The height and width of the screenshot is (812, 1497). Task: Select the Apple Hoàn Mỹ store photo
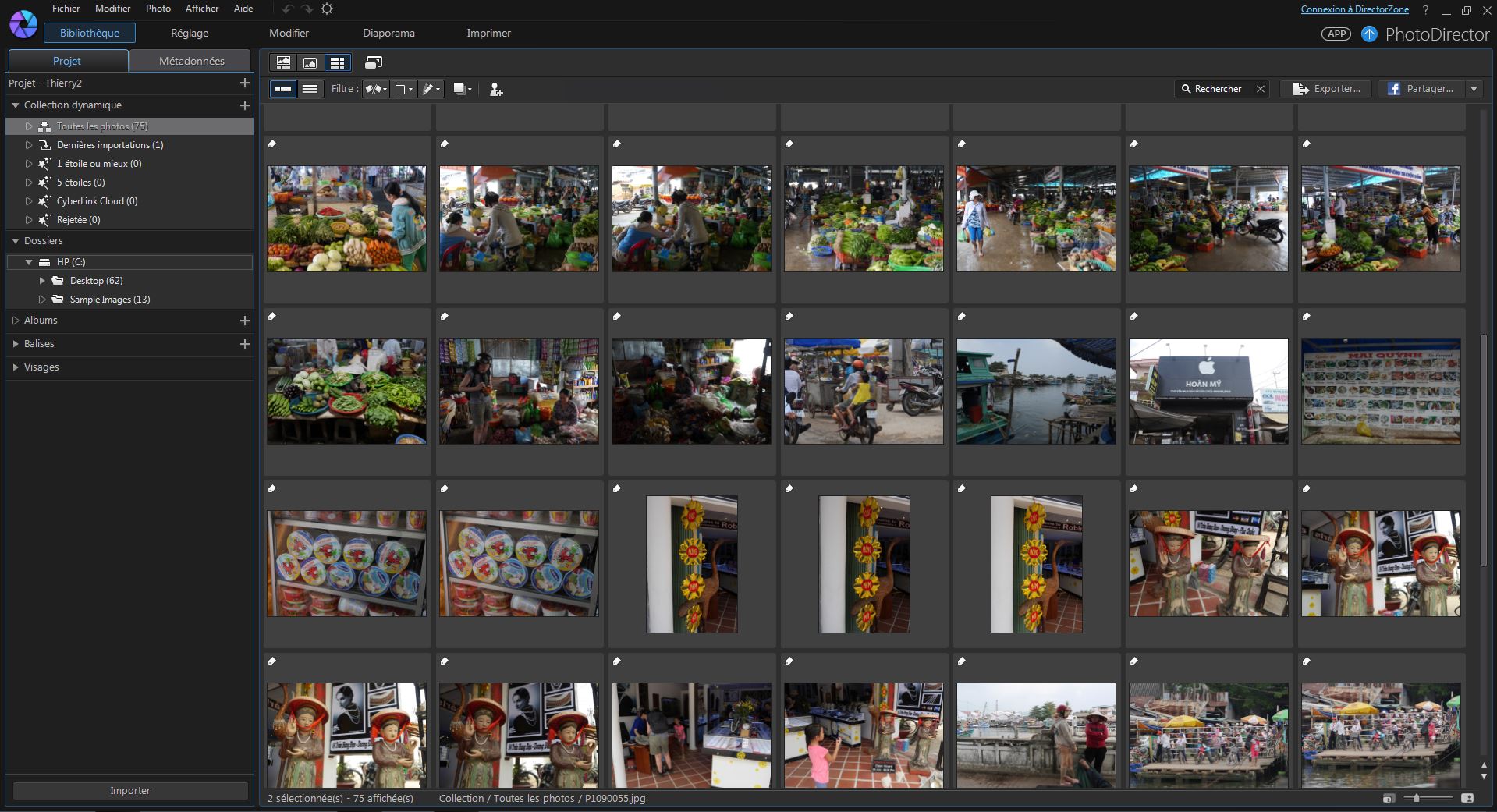[1208, 391]
